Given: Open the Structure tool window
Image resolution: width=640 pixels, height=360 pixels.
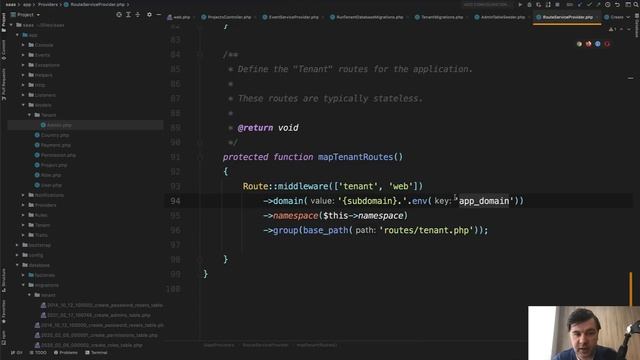Looking at the screenshot, I should (x=4, y=280).
